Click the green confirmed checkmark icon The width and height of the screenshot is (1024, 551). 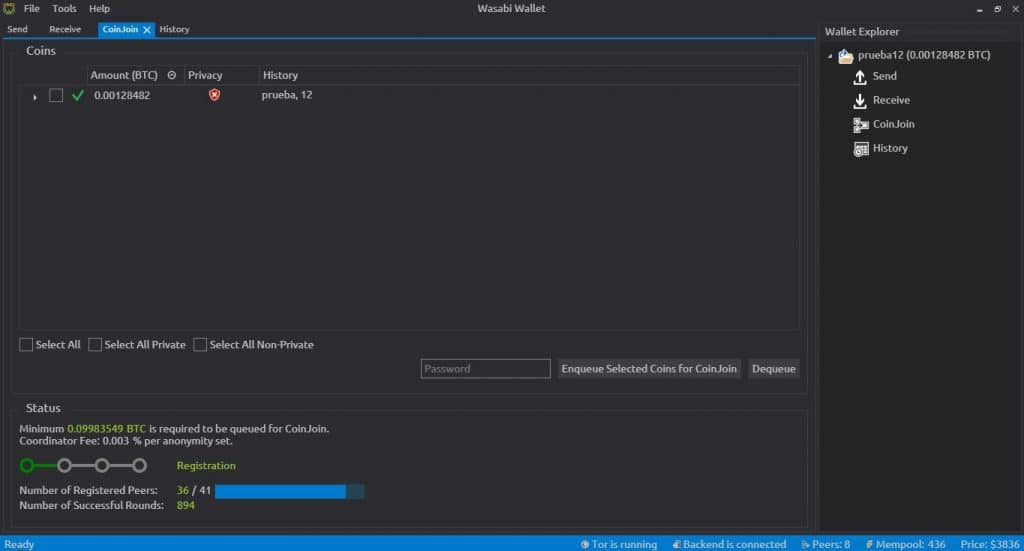point(78,96)
